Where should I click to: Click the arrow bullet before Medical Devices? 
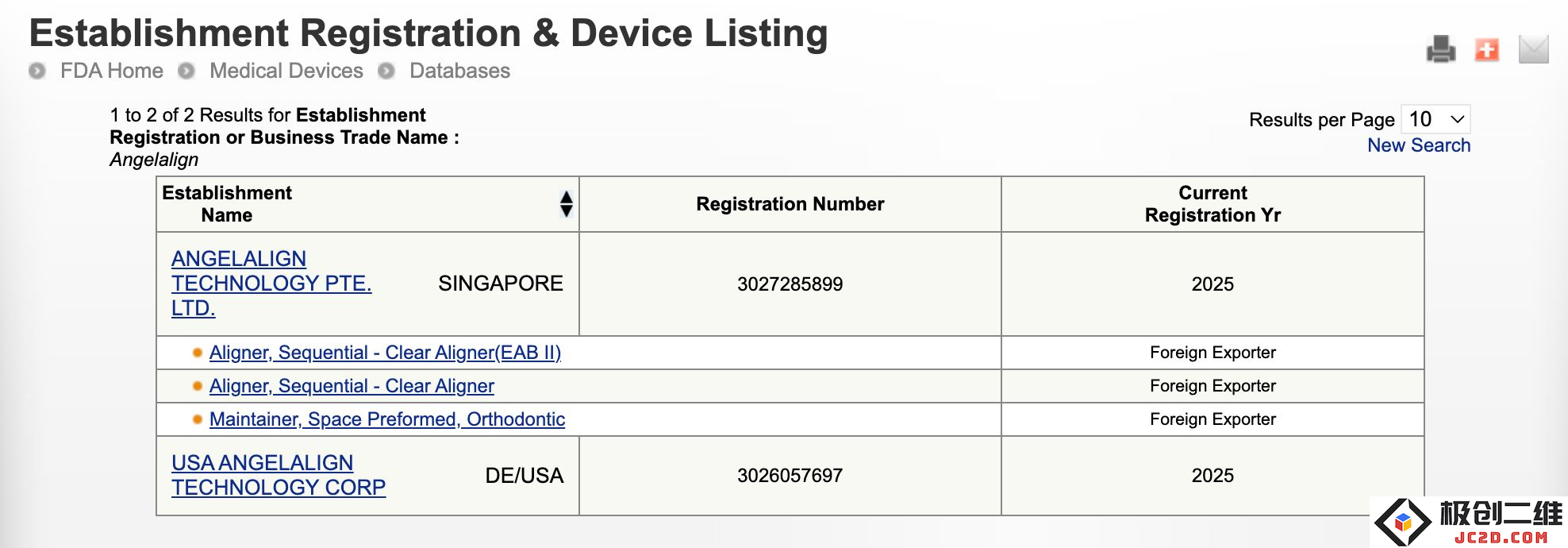[x=186, y=71]
